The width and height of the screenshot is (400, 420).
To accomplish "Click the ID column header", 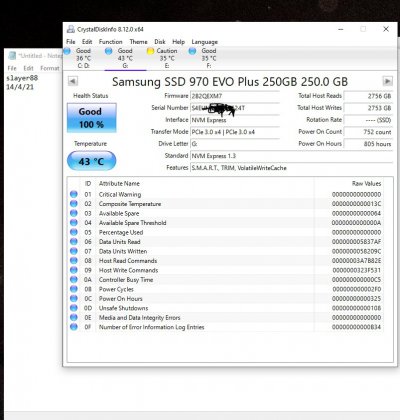I will coord(88,183).
